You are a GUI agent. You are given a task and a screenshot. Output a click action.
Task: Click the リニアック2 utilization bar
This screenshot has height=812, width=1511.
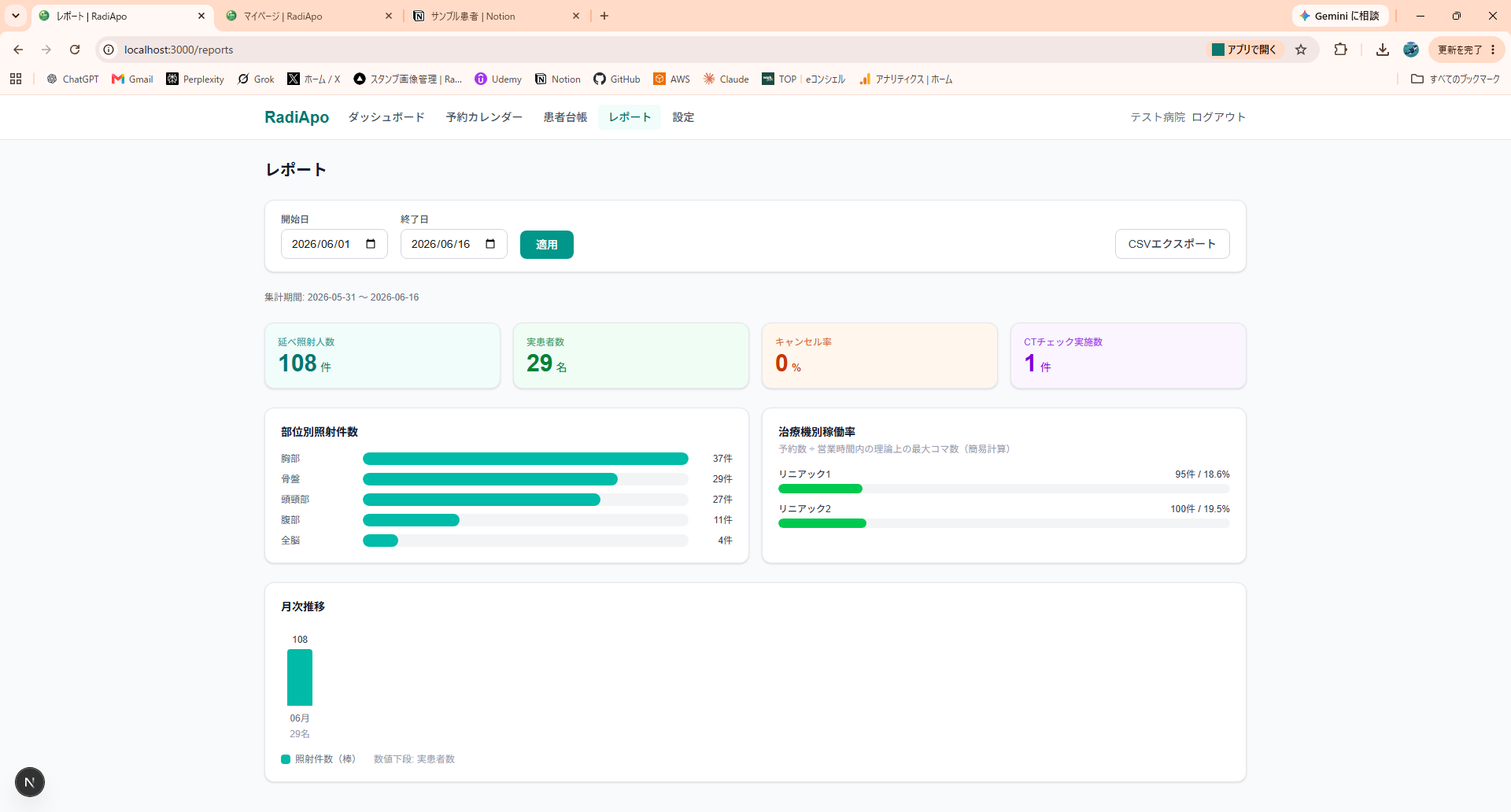pyautogui.click(x=1003, y=523)
